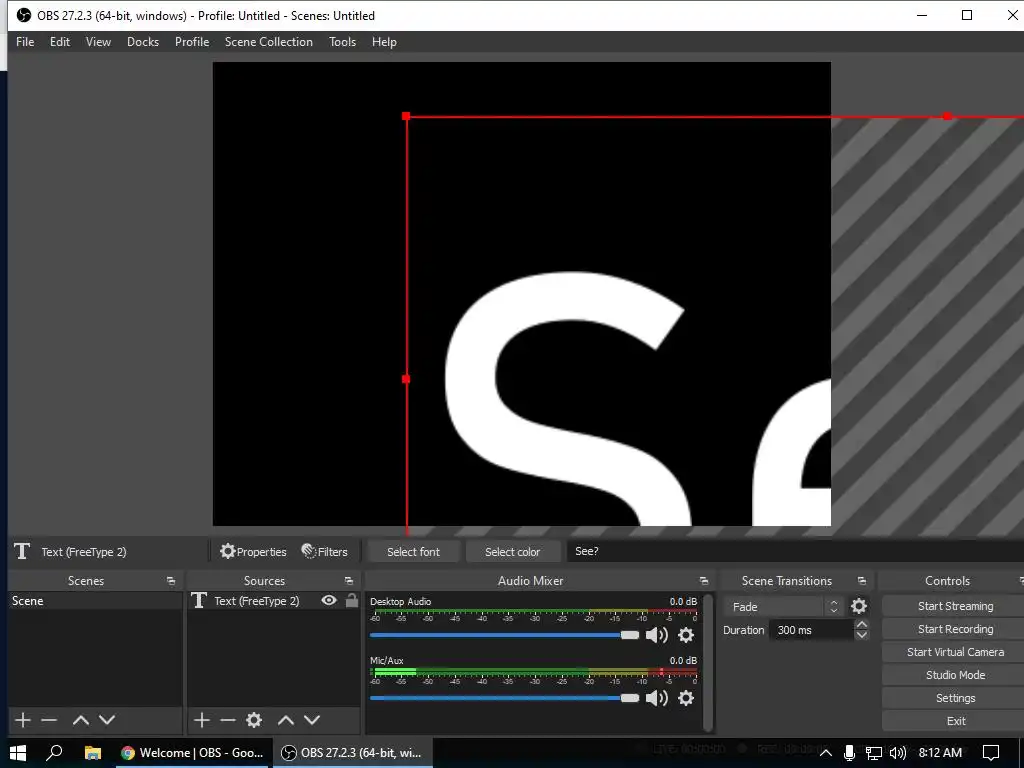
Task: Click the top-left red resize handle
Action: click(406, 116)
